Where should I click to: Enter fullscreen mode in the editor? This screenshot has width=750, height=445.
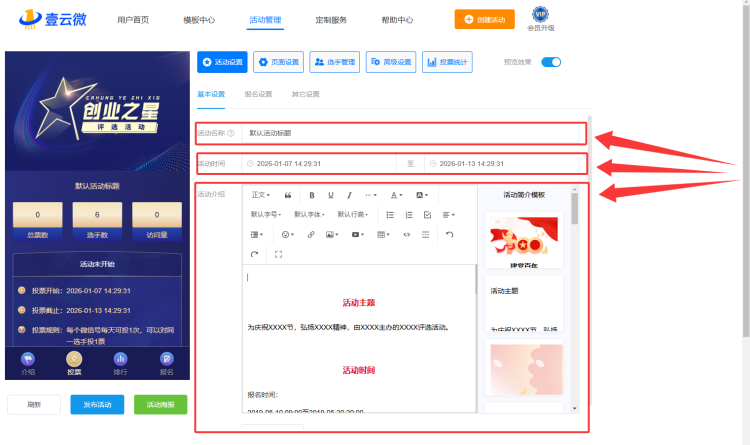click(278, 254)
